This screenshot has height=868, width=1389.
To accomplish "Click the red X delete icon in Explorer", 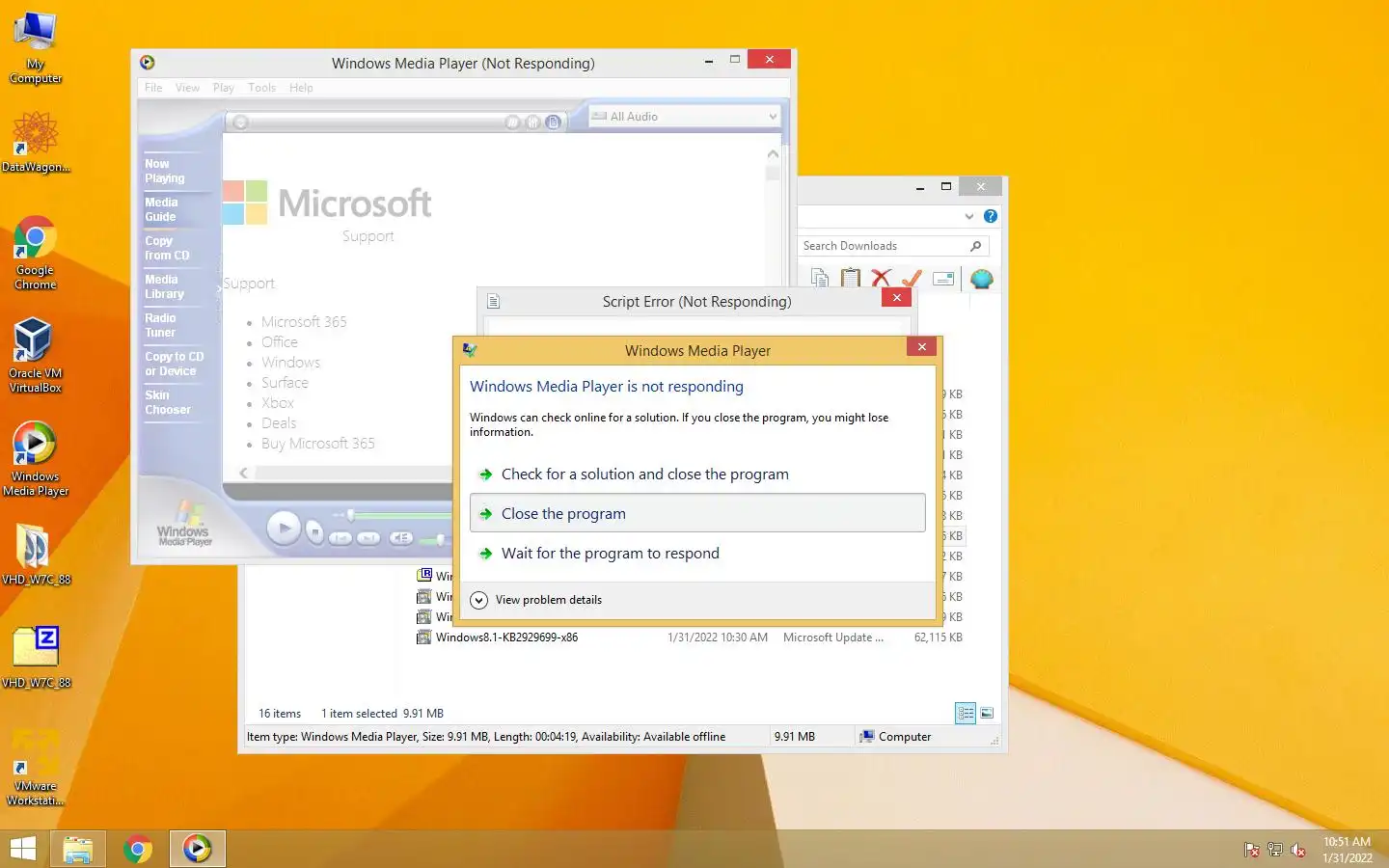I will tap(880, 279).
